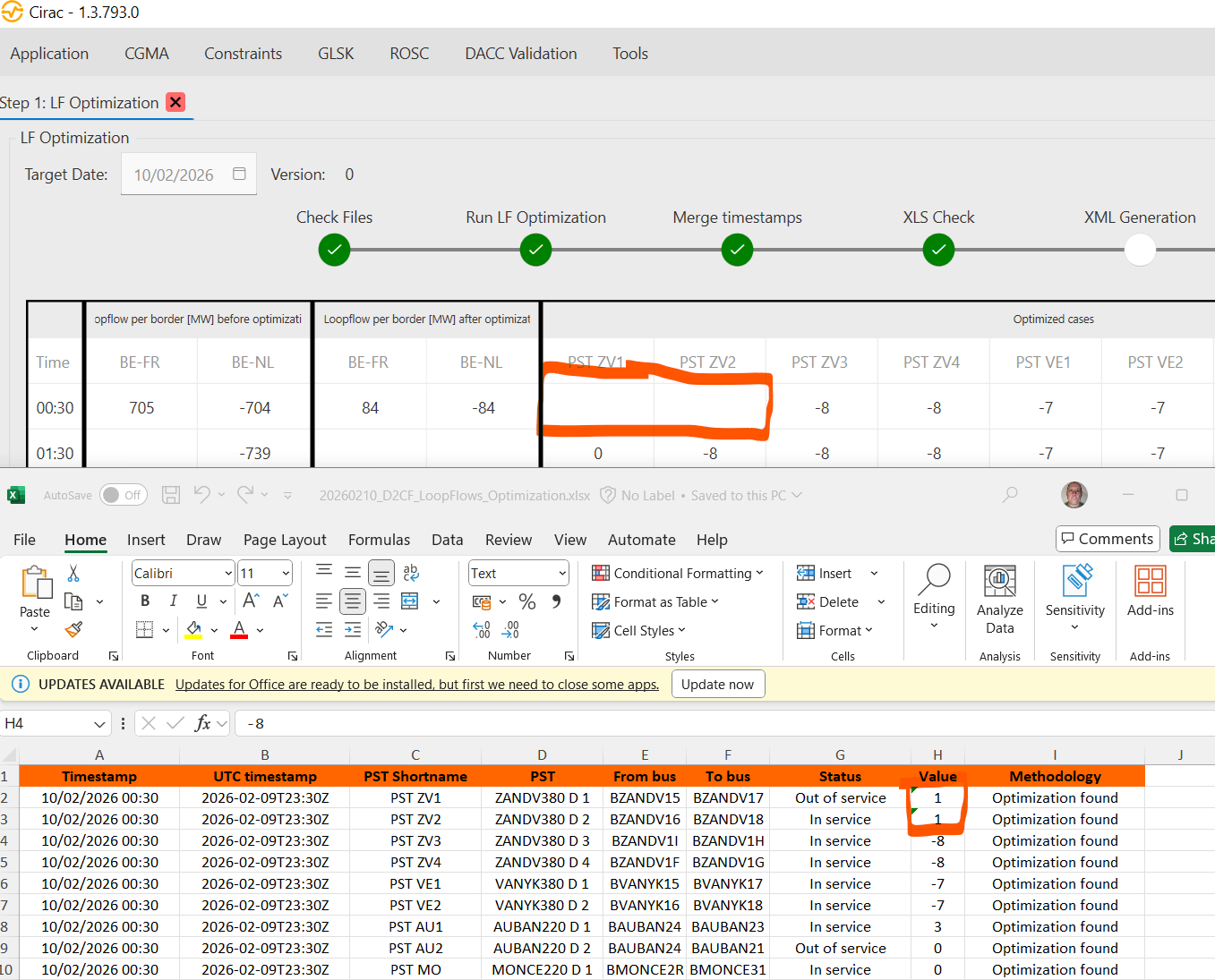
Task: Click the Percent Style icon
Action: tap(527, 602)
